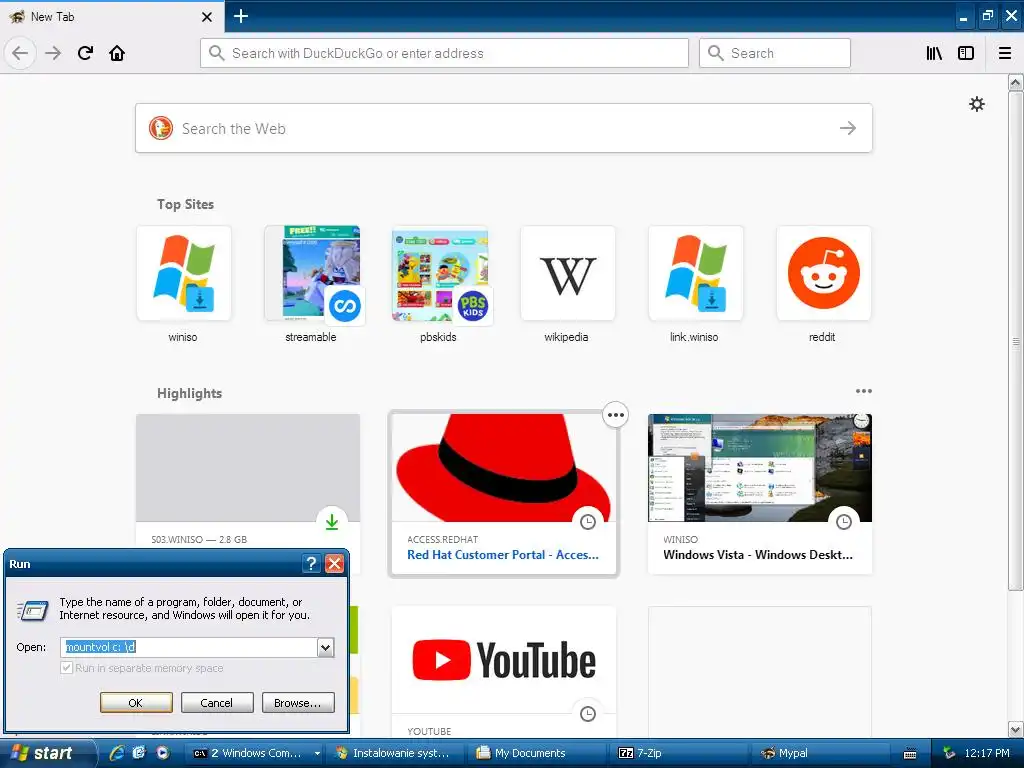Click the Red Hat card history clock icon

point(588,522)
